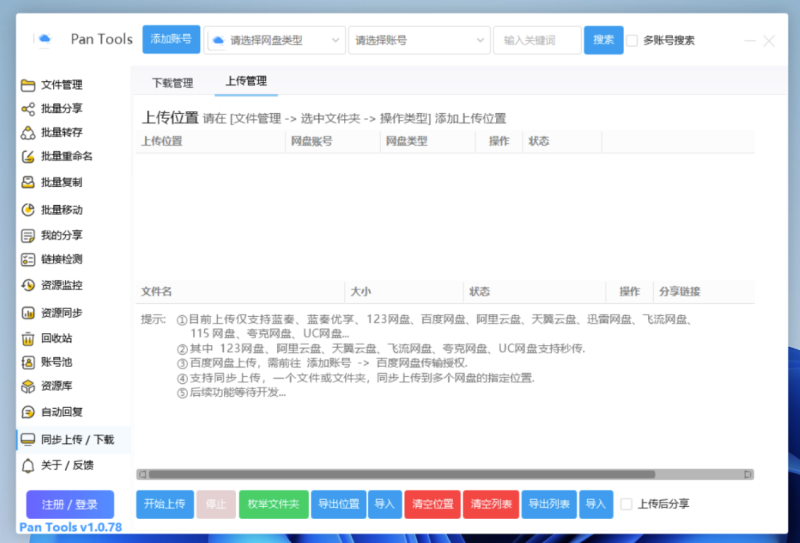Click the 文件管理 folder icon in sidebar
The image size is (800, 543).
[28, 84]
